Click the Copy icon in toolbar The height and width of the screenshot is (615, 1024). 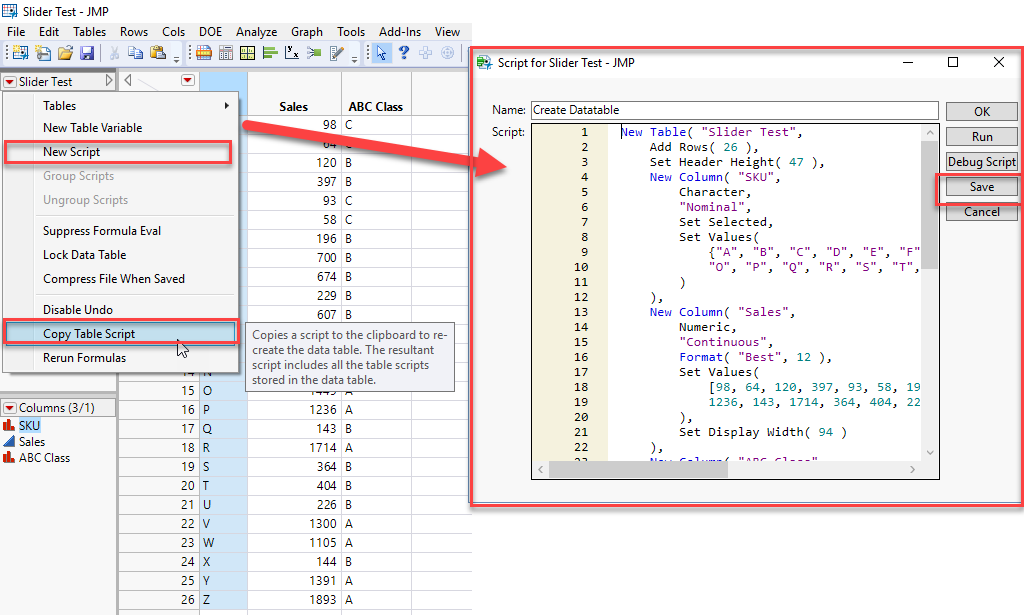coord(135,53)
